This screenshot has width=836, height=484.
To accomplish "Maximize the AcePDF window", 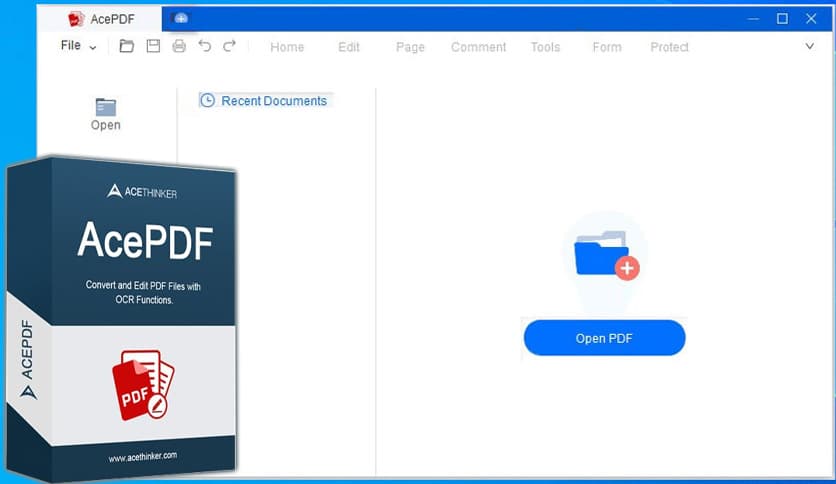I will tap(782, 19).
